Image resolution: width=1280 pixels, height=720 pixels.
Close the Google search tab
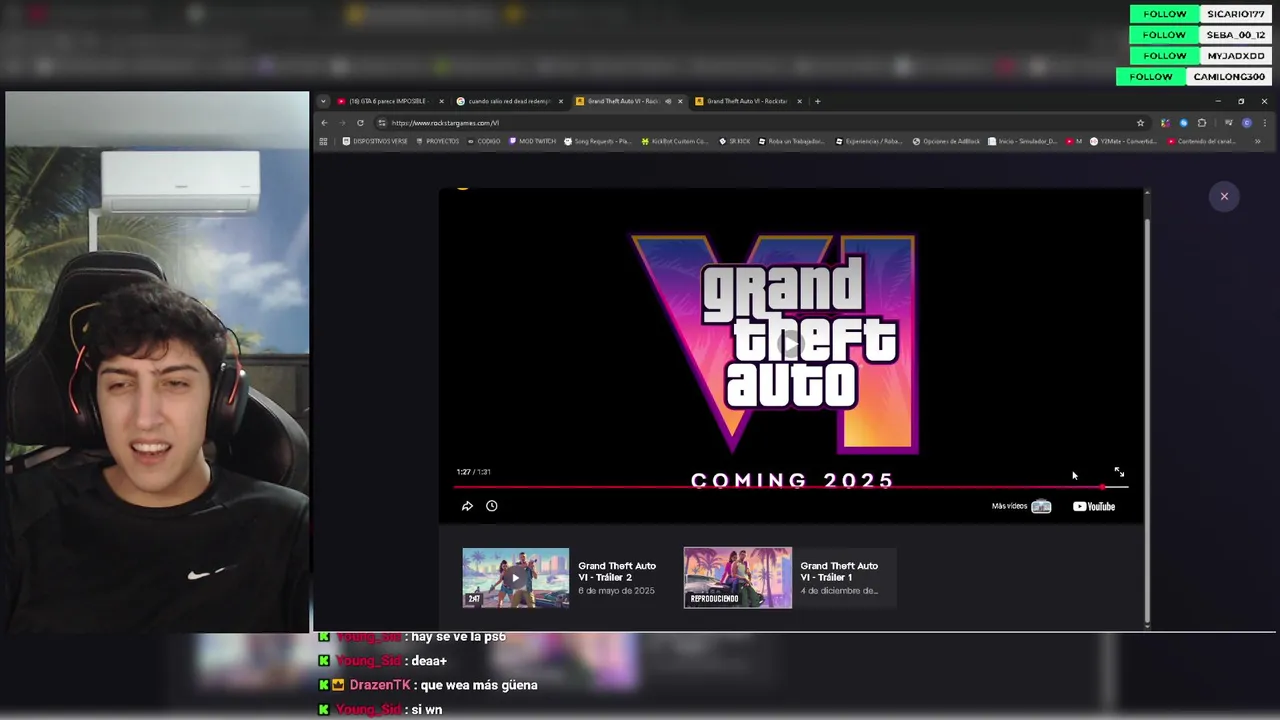pyautogui.click(x=560, y=101)
